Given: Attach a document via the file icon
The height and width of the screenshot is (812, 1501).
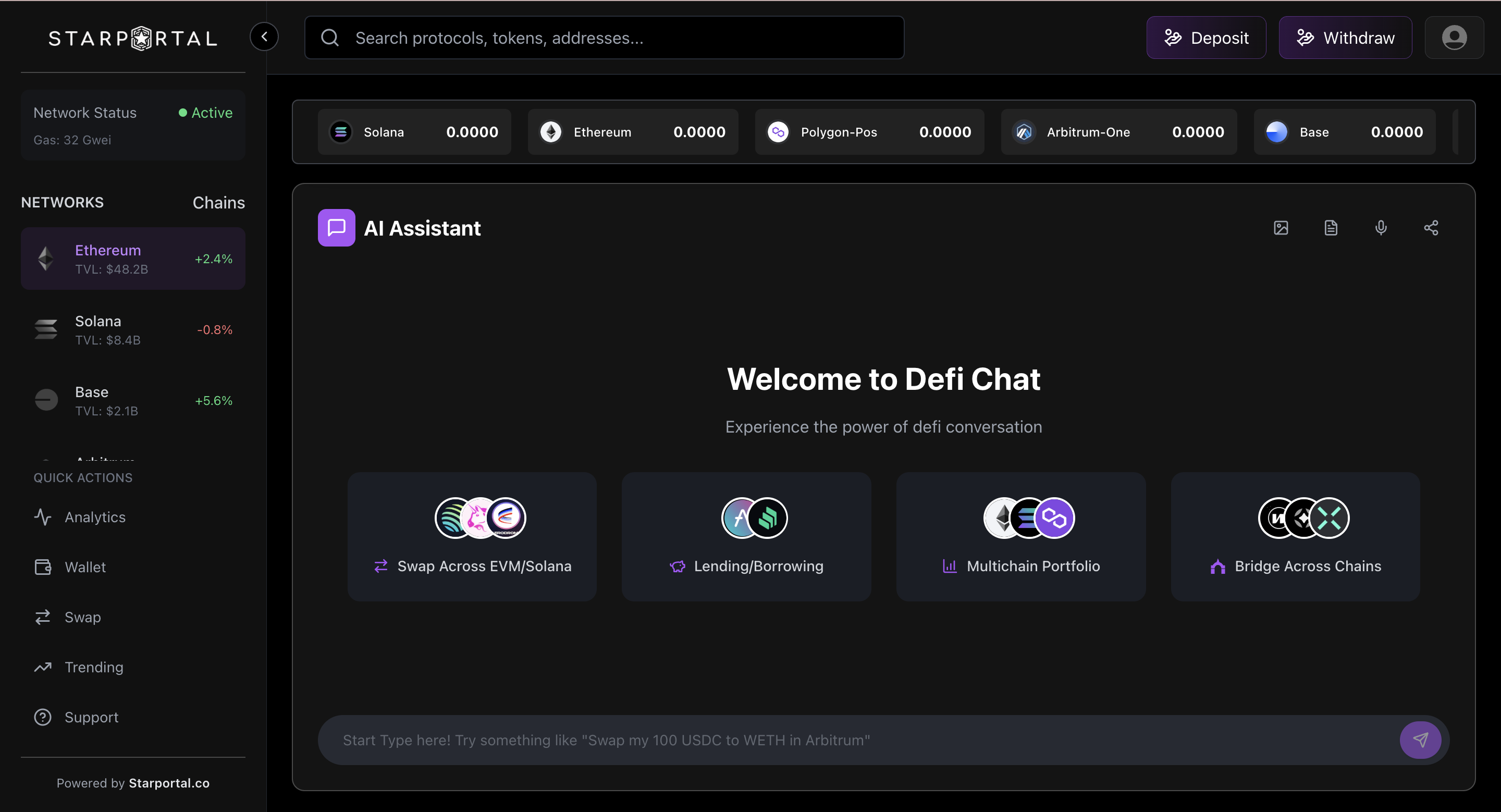Looking at the screenshot, I should (1331, 228).
